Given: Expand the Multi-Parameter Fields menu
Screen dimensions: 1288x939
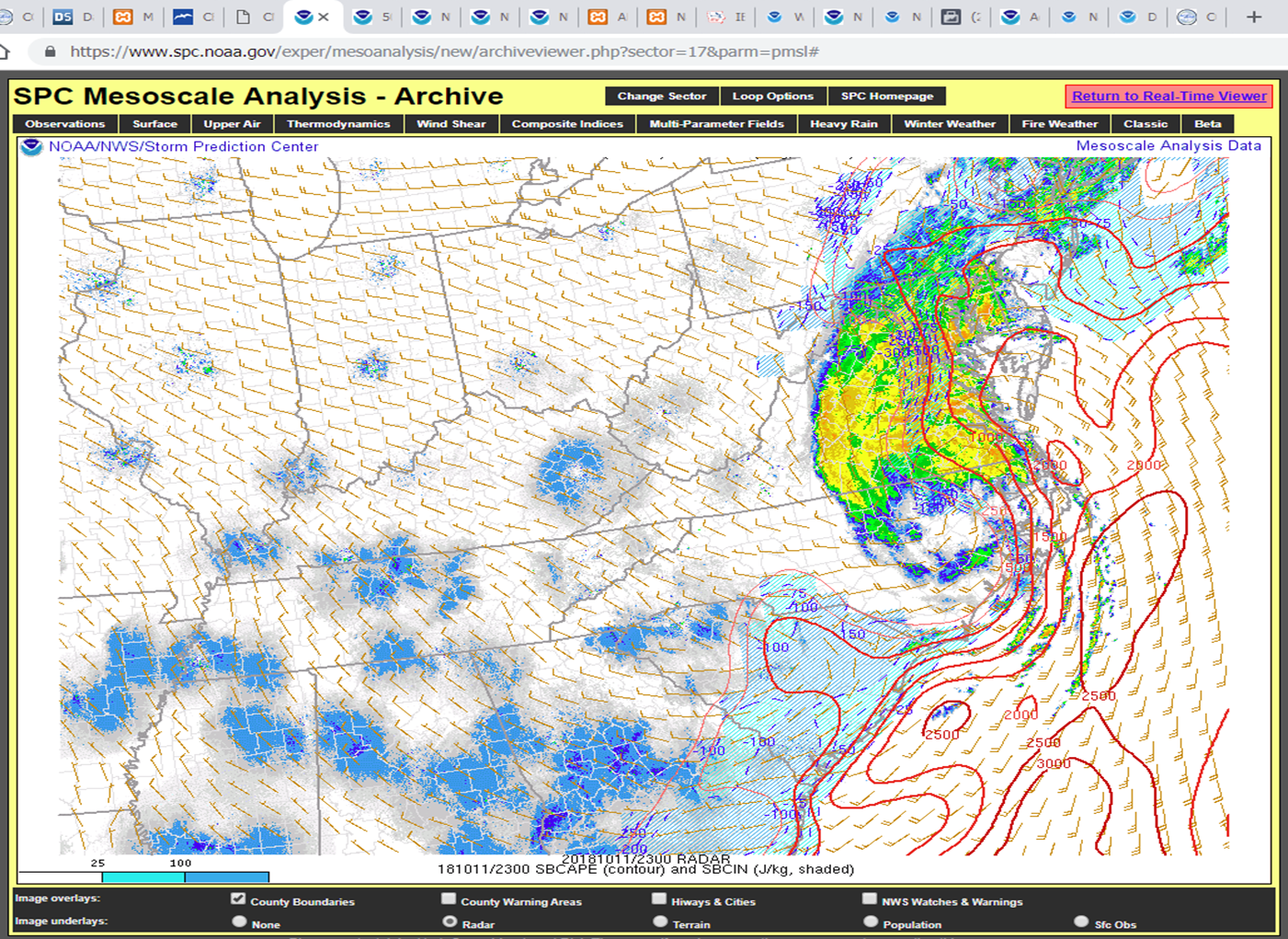Looking at the screenshot, I should tap(717, 124).
